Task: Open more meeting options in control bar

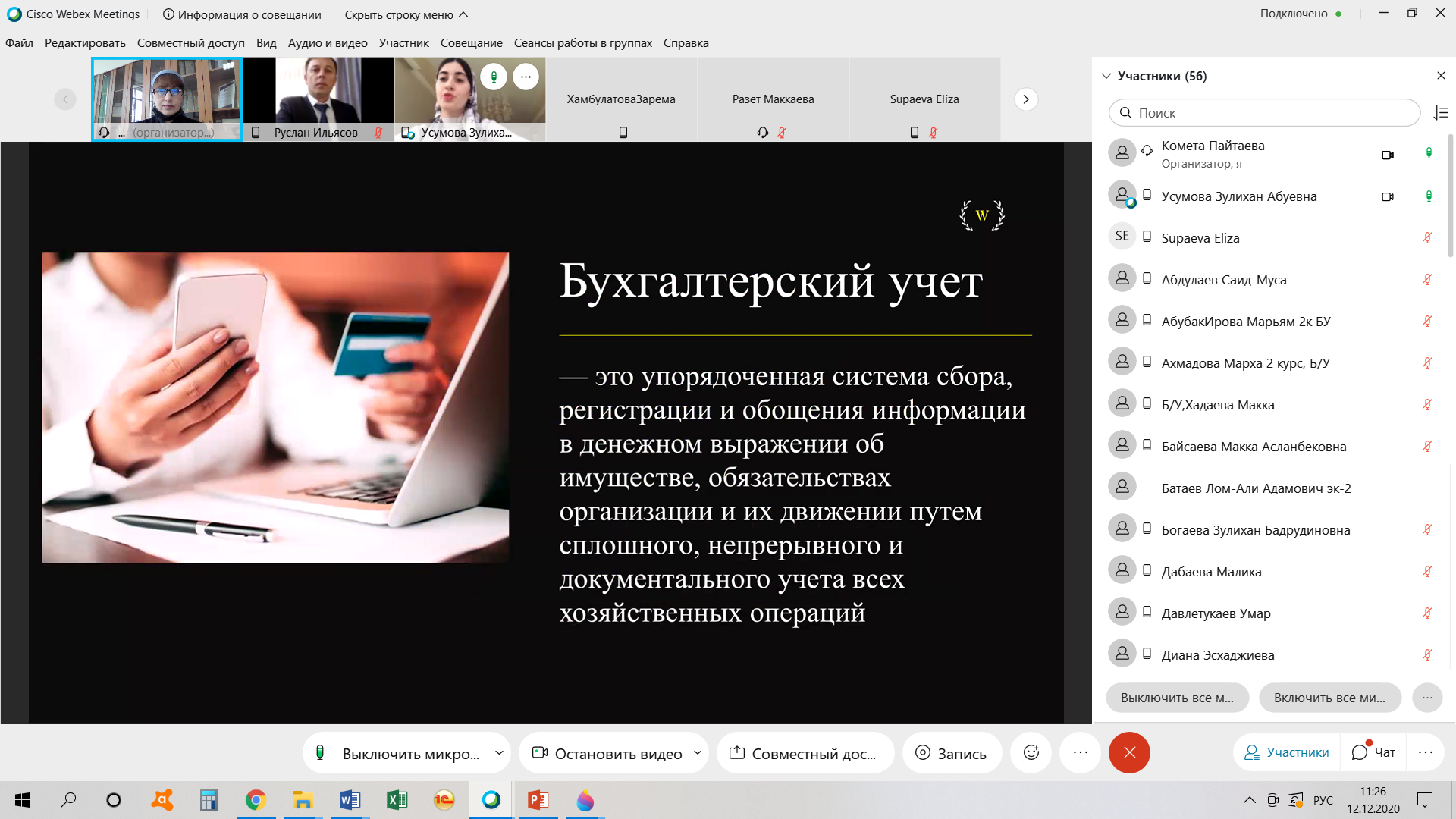Action: pos(1081,753)
